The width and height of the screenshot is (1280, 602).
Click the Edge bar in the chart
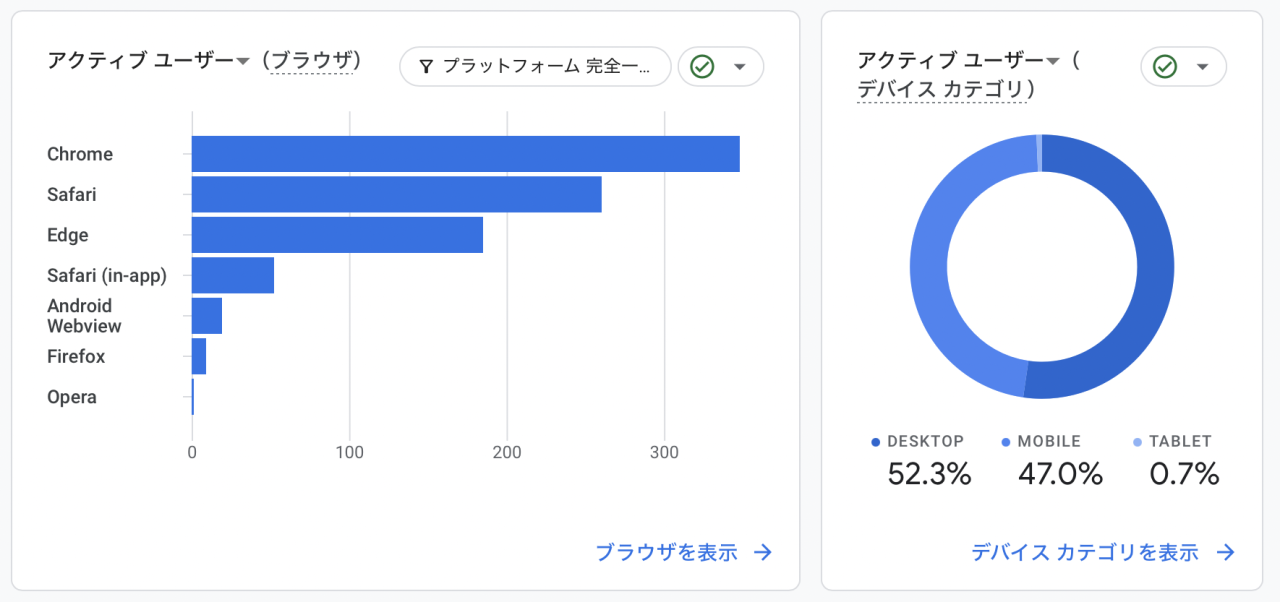(x=337, y=235)
